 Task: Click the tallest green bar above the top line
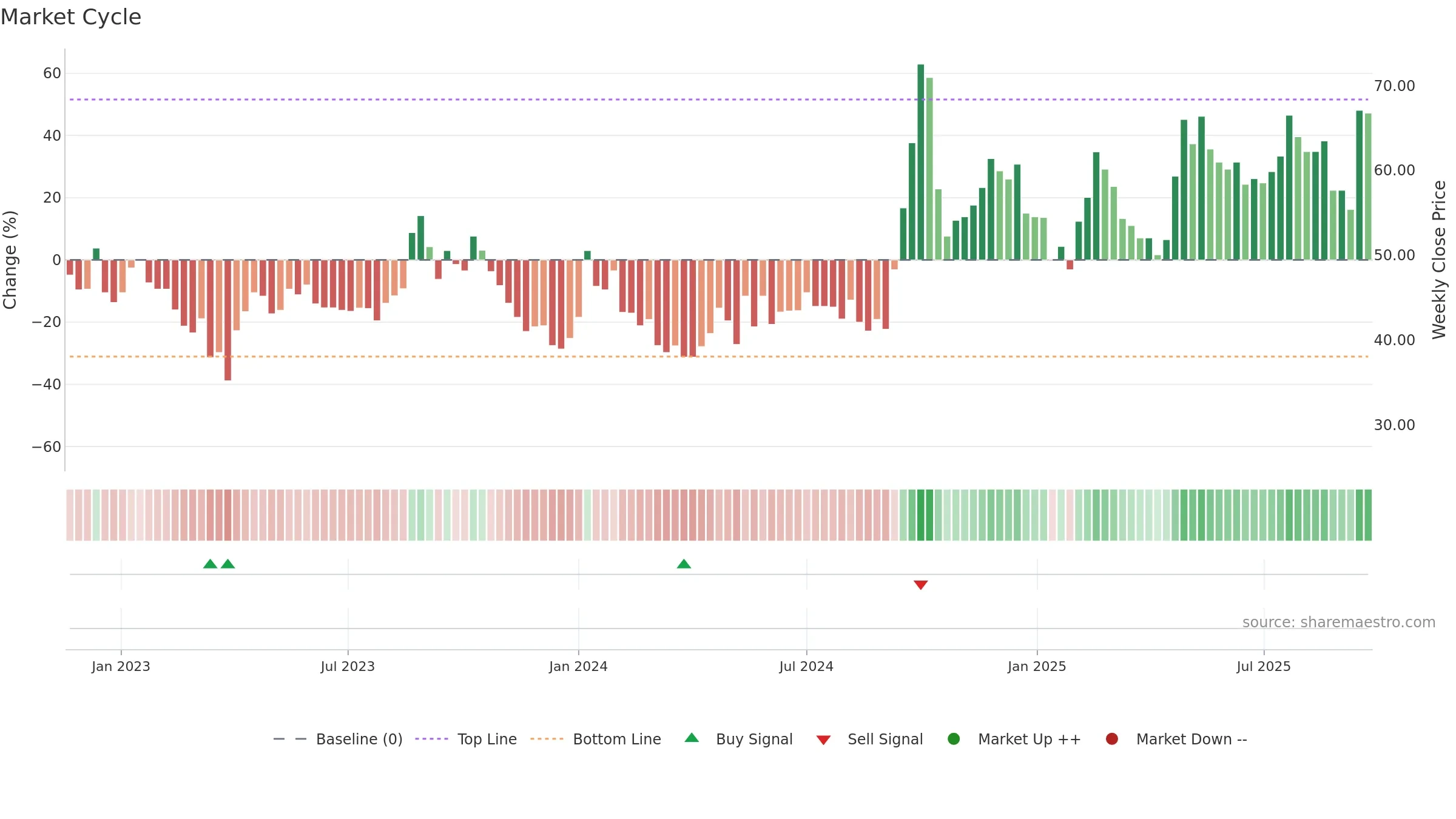(921, 162)
